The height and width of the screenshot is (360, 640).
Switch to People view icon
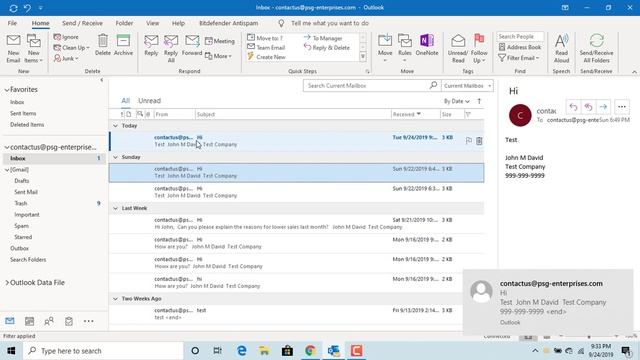click(x=49, y=321)
